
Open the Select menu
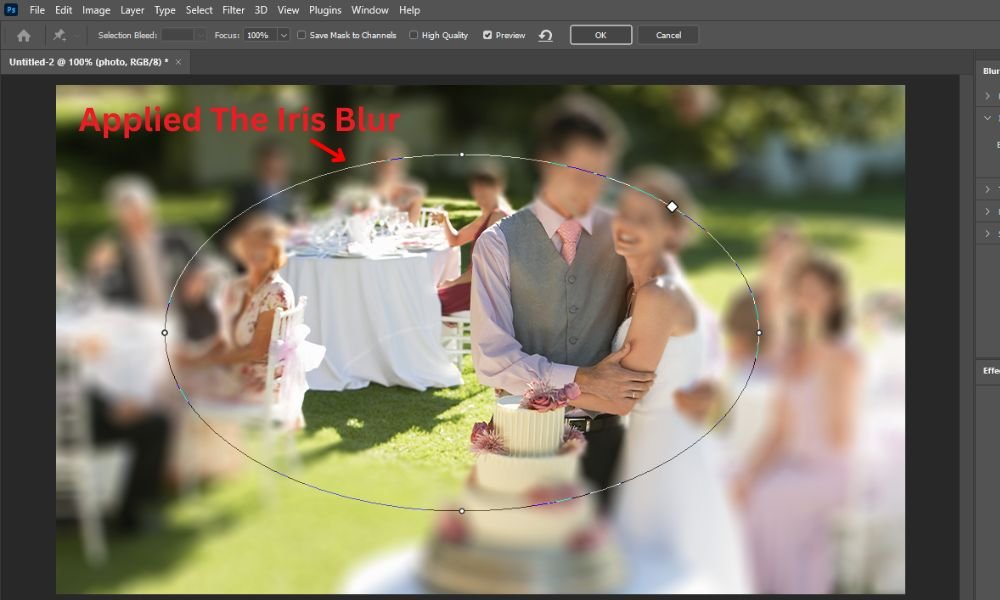199,10
